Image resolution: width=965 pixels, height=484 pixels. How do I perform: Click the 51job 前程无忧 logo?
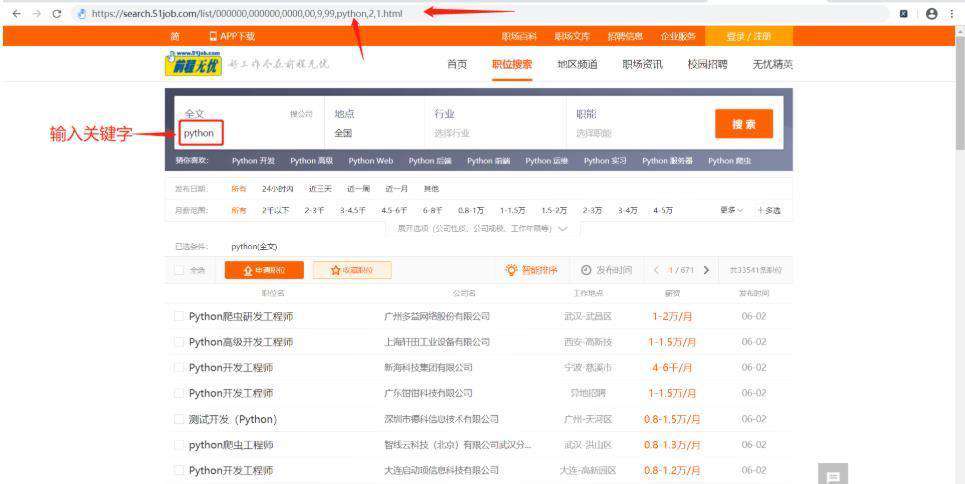(193, 63)
